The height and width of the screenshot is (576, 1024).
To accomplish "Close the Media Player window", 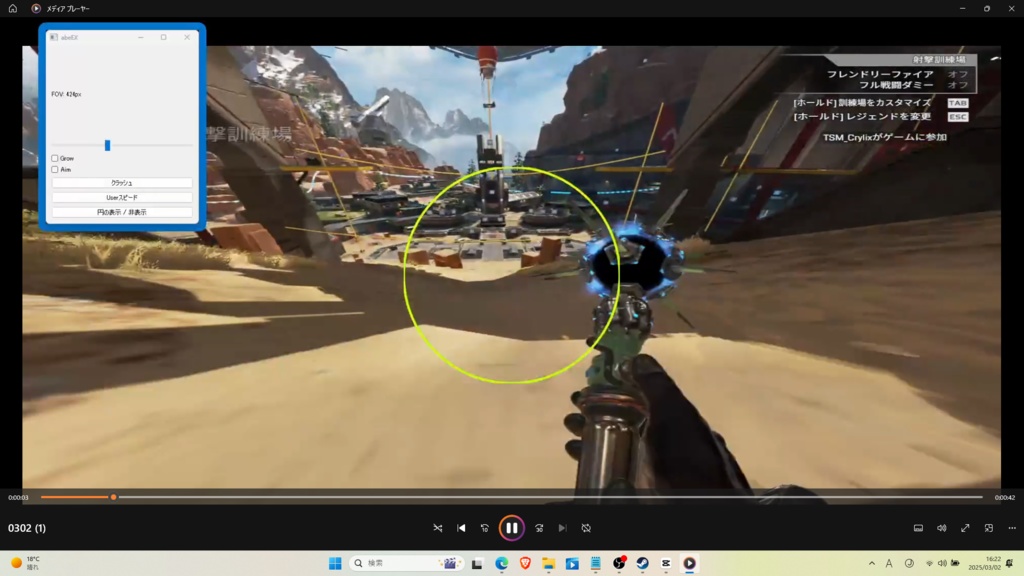I will 1011,8.
